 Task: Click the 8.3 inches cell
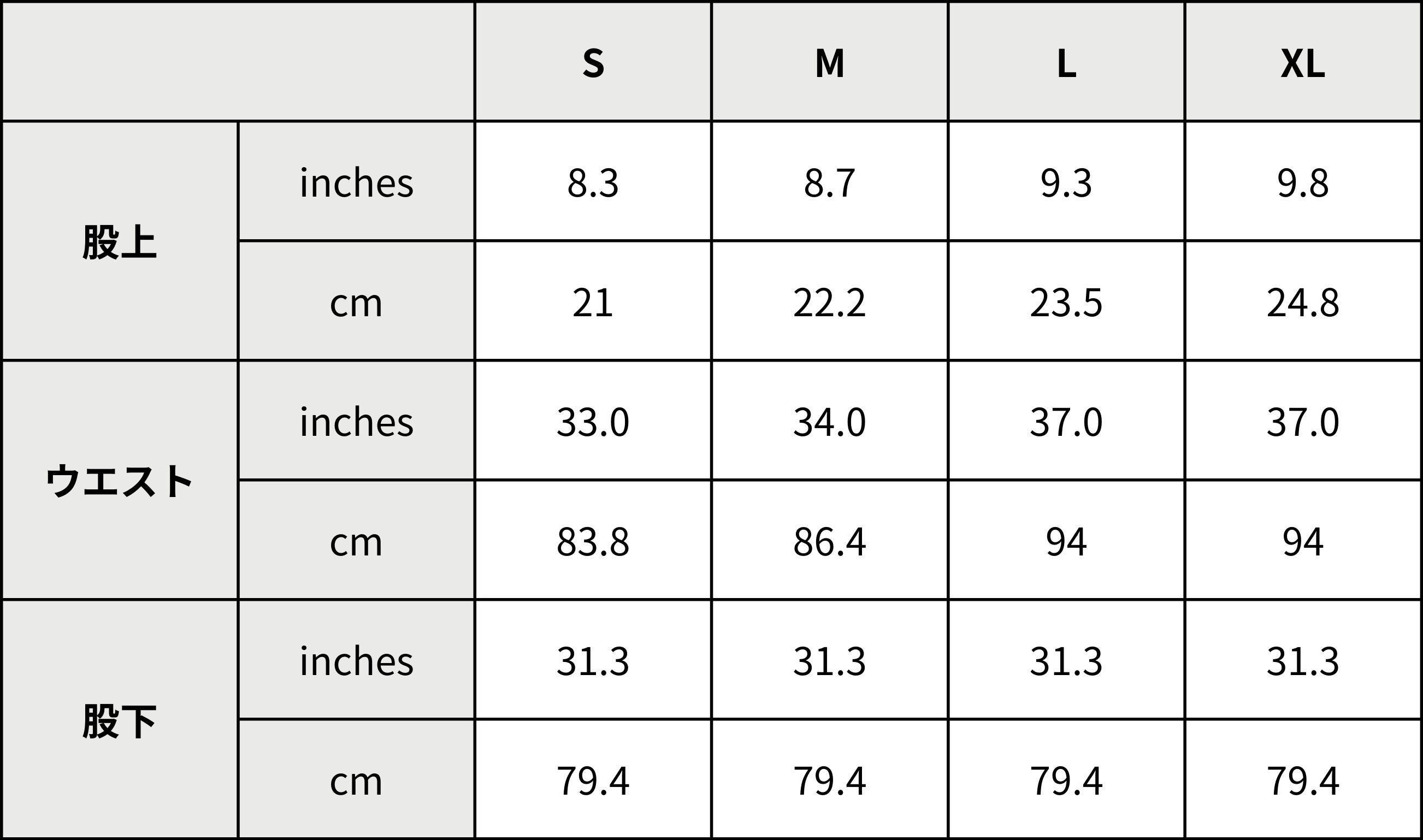pyautogui.click(x=593, y=182)
